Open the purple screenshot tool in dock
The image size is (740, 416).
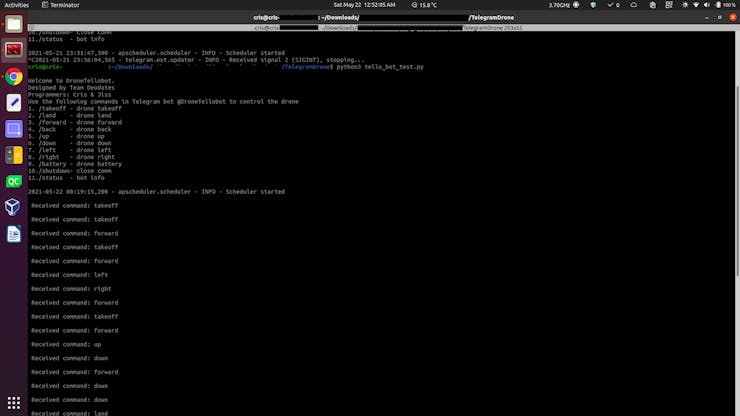point(14,129)
